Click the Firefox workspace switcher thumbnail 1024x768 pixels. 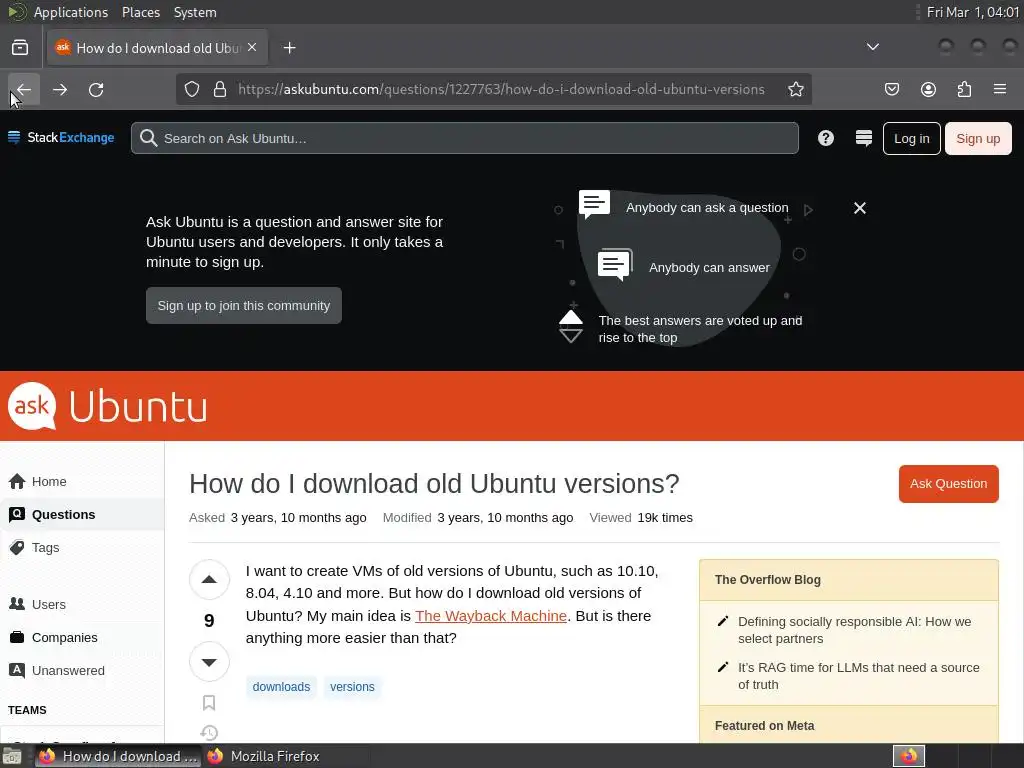(x=908, y=756)
